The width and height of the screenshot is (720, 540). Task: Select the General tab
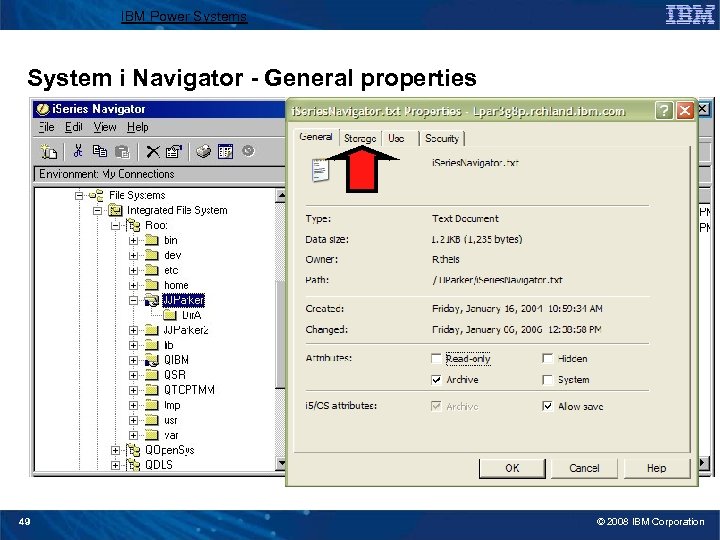tap(315, 137)
